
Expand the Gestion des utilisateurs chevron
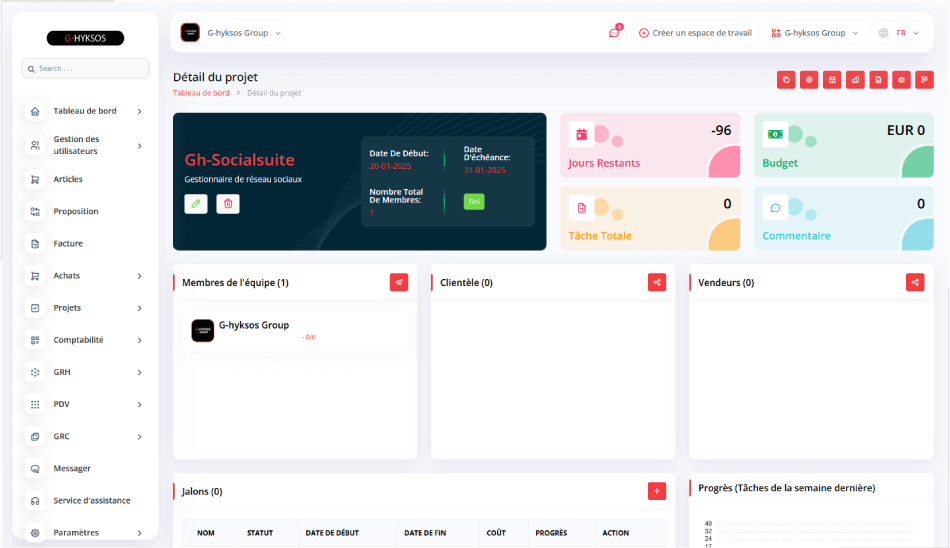tap(139, 146)
